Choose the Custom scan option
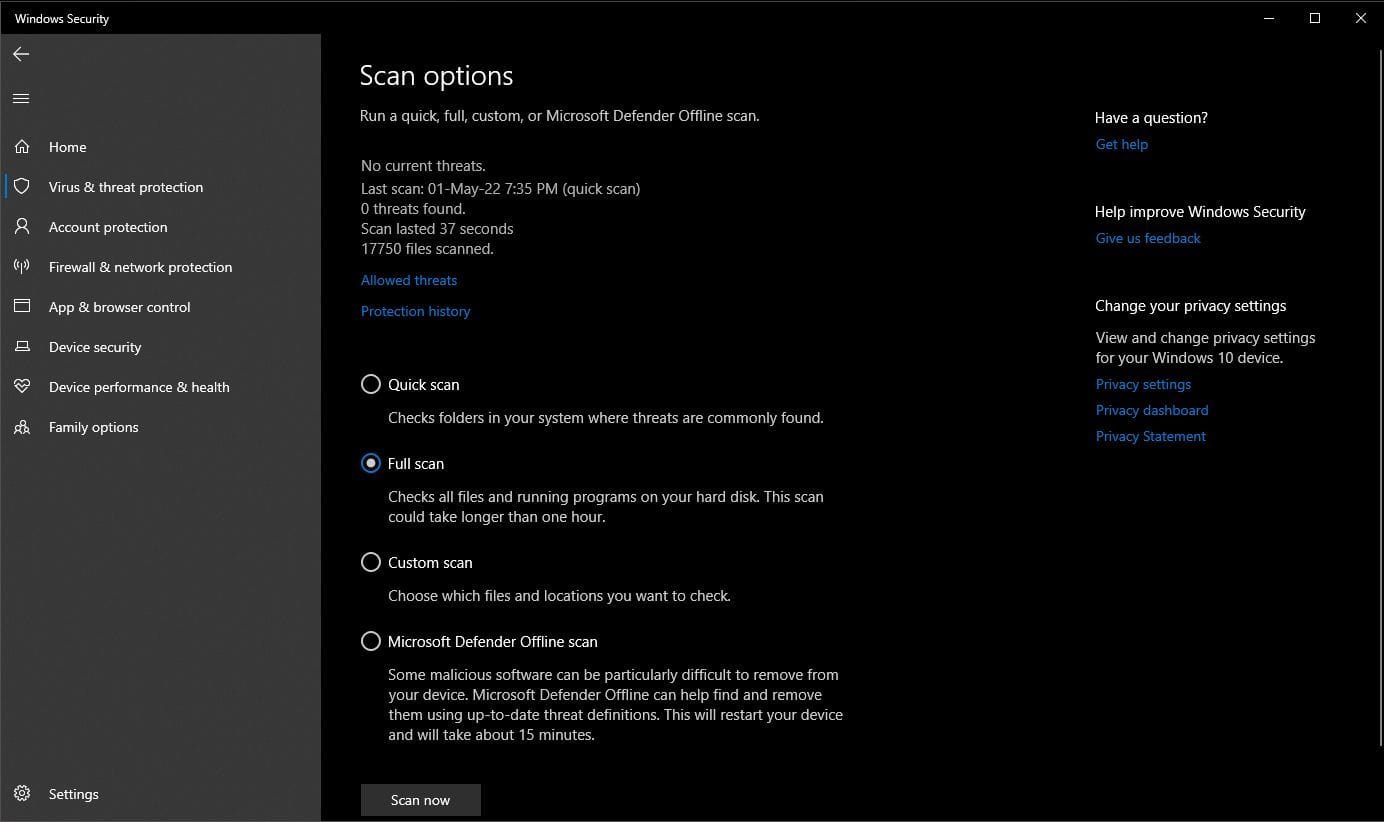1384x822 pixels. click(x=371, y=562)
